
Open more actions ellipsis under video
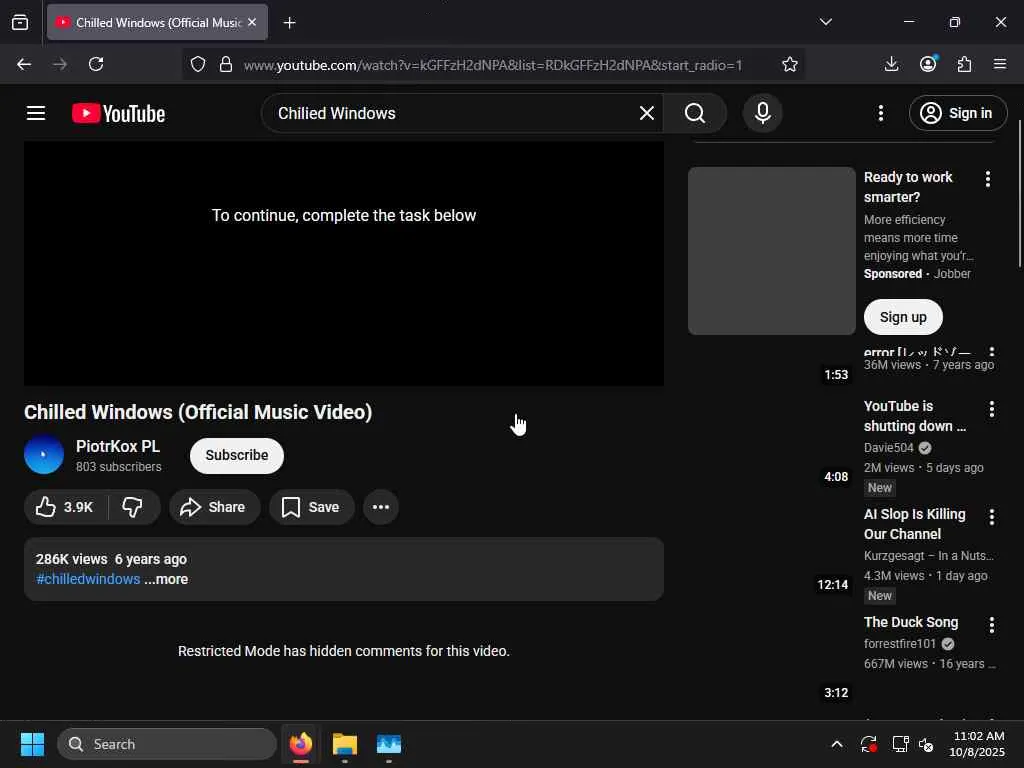coord(381,507)
